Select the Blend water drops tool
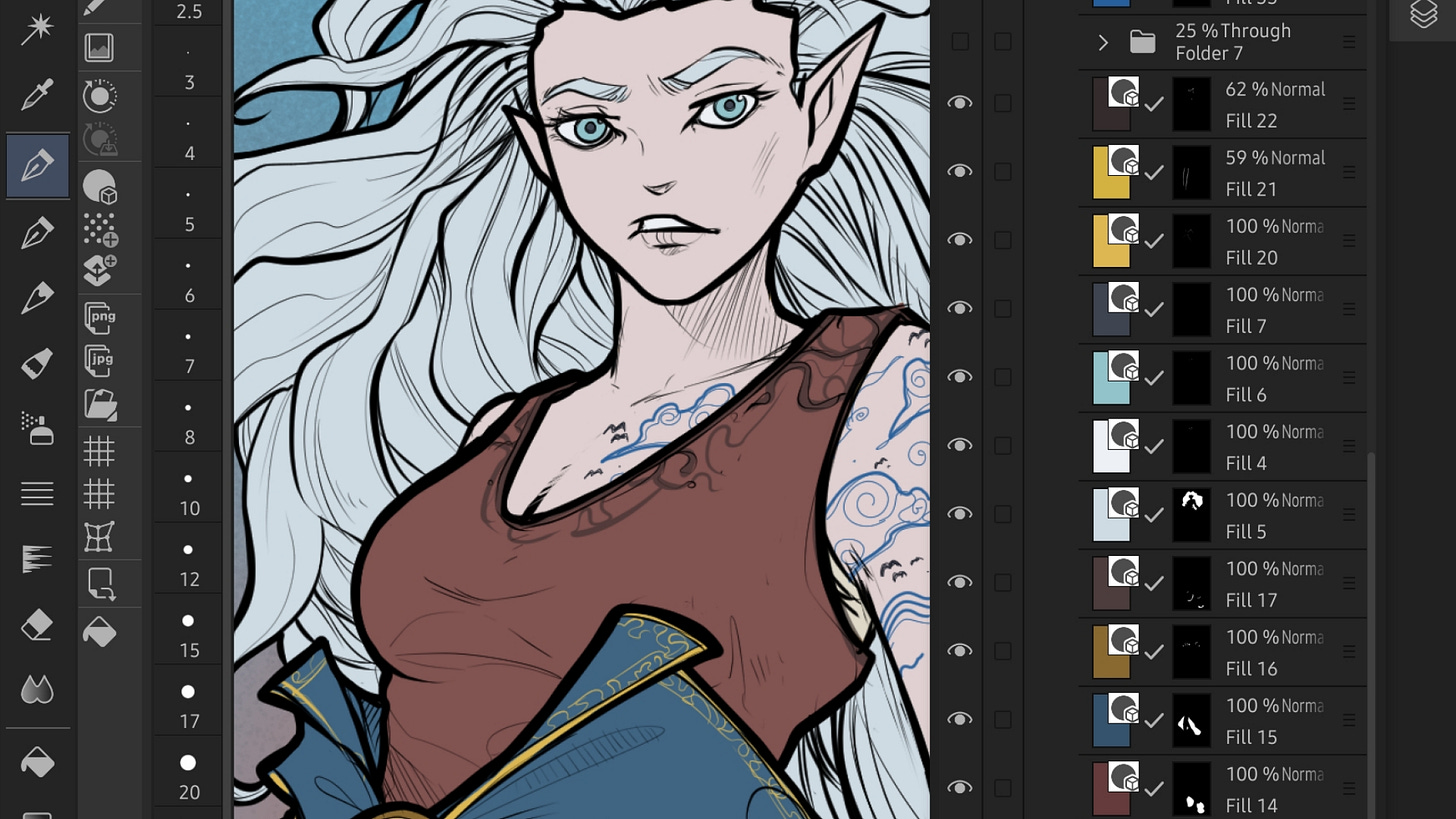Image resolution: width=1456 pixels, height=819 pixels. [x=37, y=690]
